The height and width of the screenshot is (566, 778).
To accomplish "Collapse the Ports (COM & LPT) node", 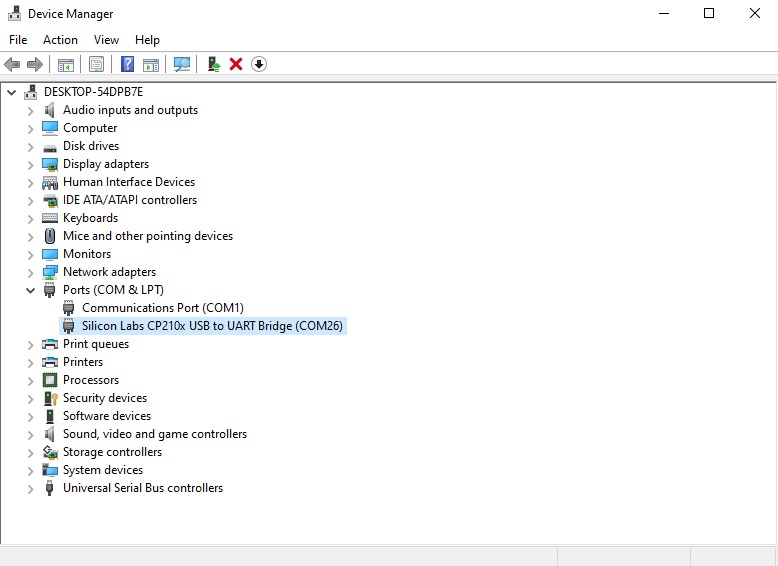I will 31,290.
